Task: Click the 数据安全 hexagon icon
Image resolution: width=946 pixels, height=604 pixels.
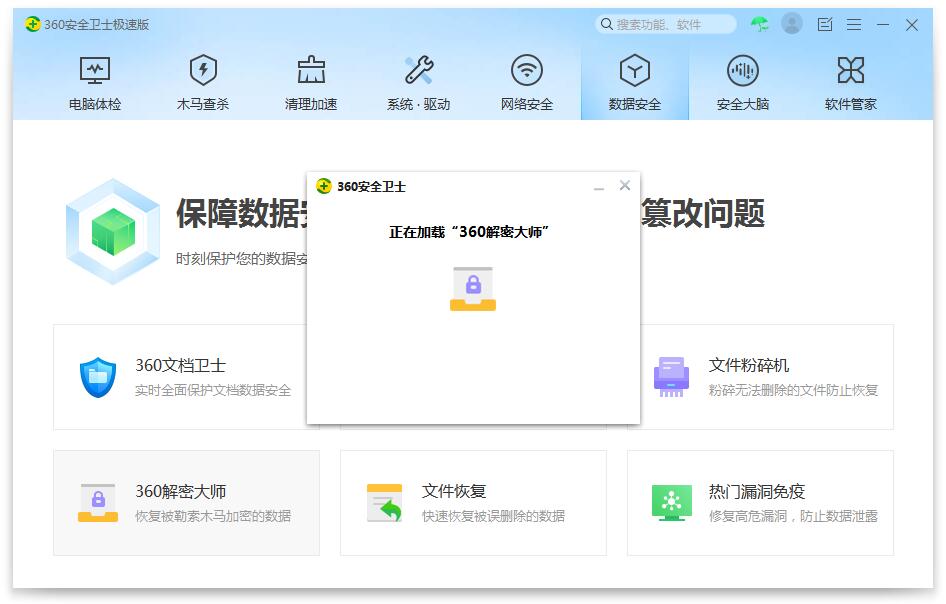Action: click(635, 70)
